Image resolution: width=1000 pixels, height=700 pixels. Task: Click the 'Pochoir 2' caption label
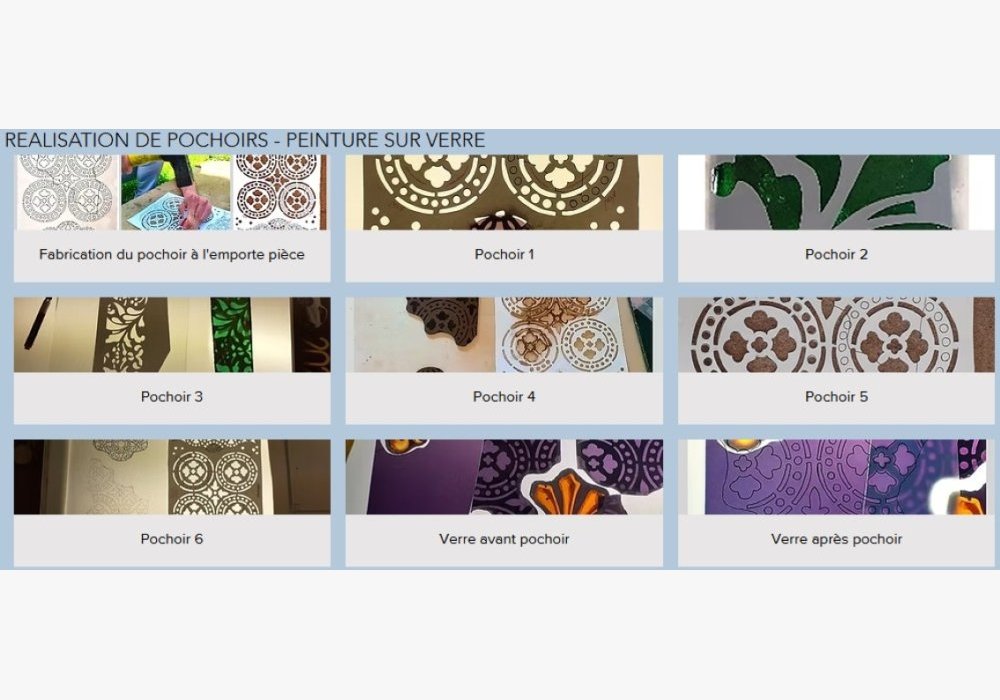point(836,254)
